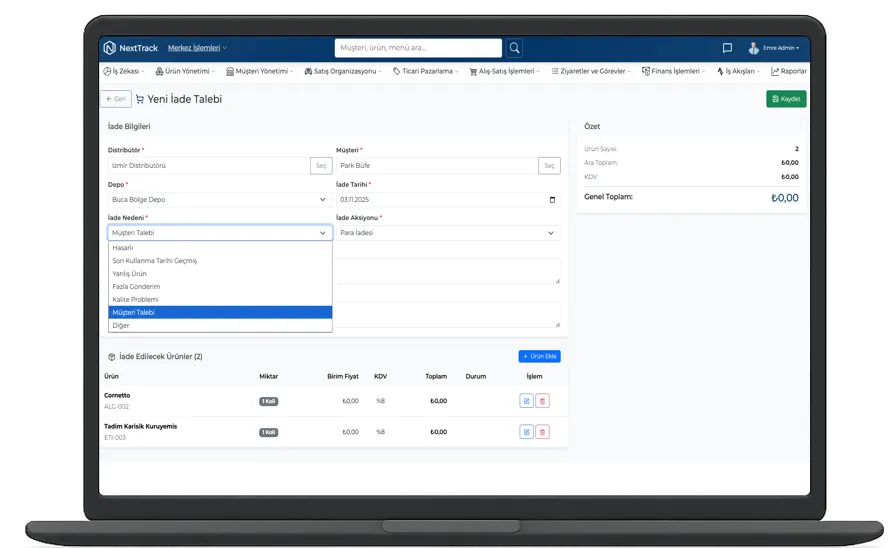
Task: Open the chat messages icon
Action: [727, 48]
